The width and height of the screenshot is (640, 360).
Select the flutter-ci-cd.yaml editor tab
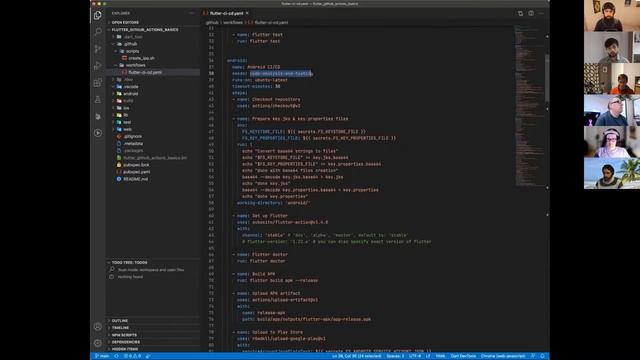pyautogui.click(x=227, y=13)
